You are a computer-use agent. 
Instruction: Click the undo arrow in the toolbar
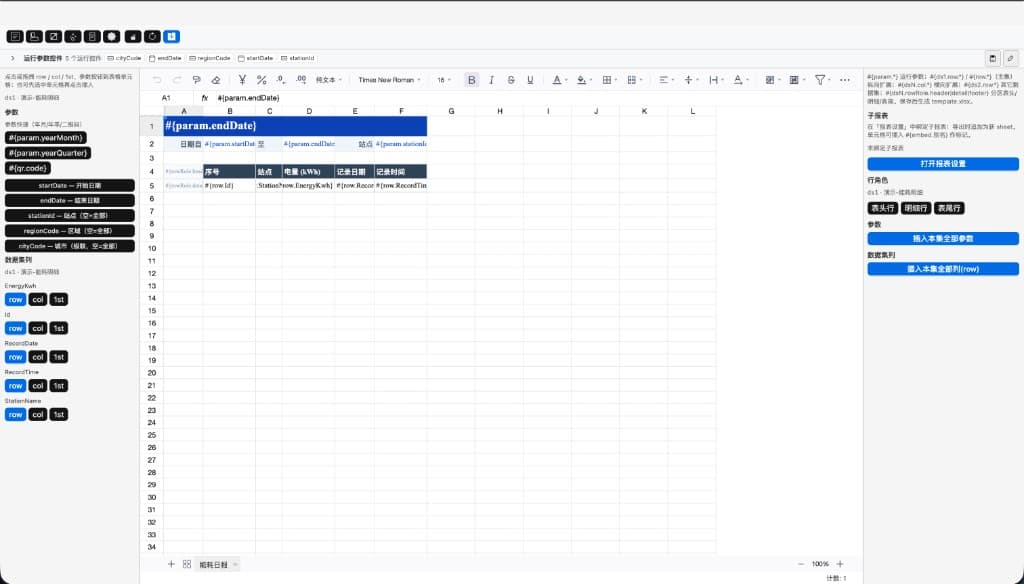click(x=157, y=80)
